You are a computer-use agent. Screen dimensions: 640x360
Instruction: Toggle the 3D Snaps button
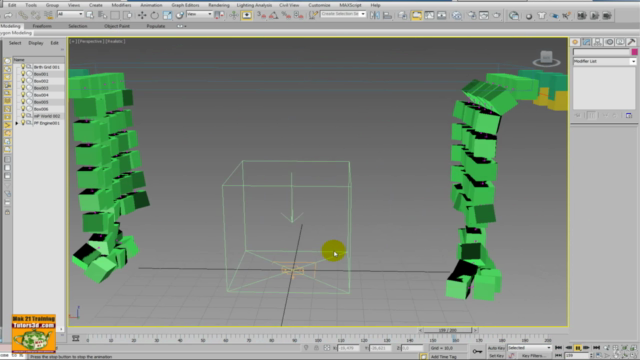[261, 16]
